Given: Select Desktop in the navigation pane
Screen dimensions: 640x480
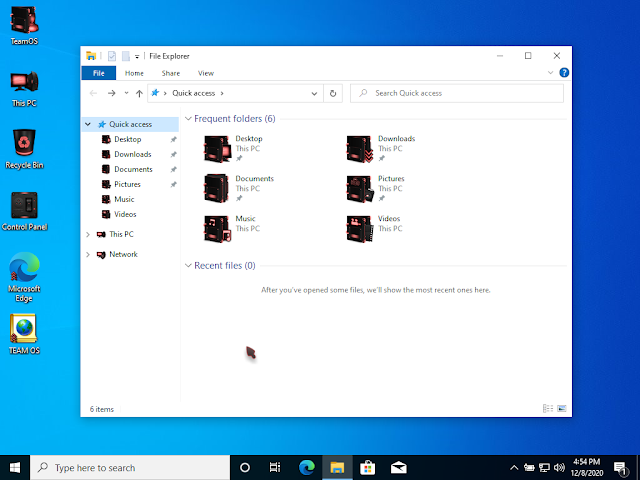Looking at the screenshot, I should [x=128, y=139].
